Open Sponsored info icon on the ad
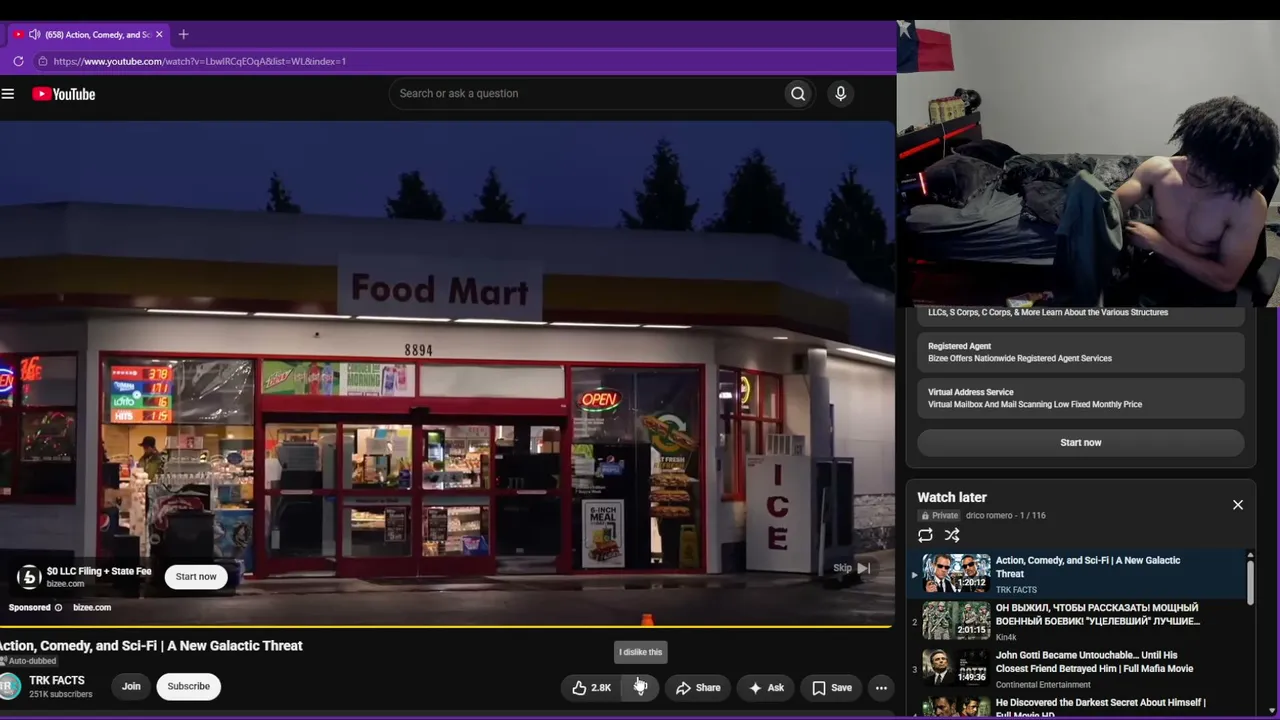The width and height of the screenshot is (1280, 720). pos(58,607)
